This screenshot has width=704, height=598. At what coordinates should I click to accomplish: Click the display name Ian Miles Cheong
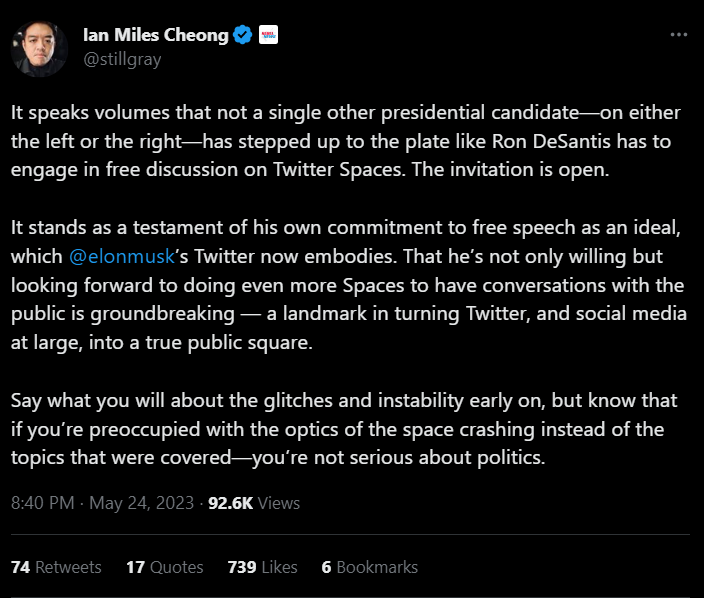155,37
